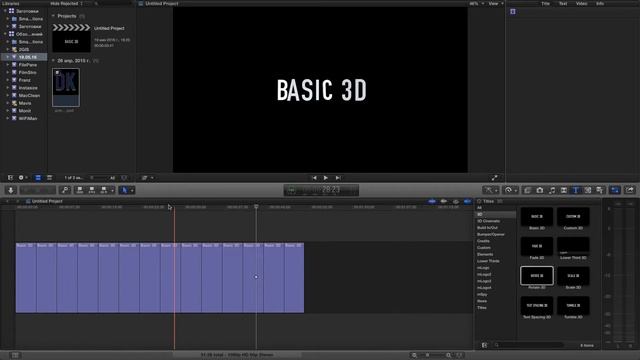Select the Untitled Project thumbnail in browser
Screen dimensions: 640x360
(x=71, y=38)
